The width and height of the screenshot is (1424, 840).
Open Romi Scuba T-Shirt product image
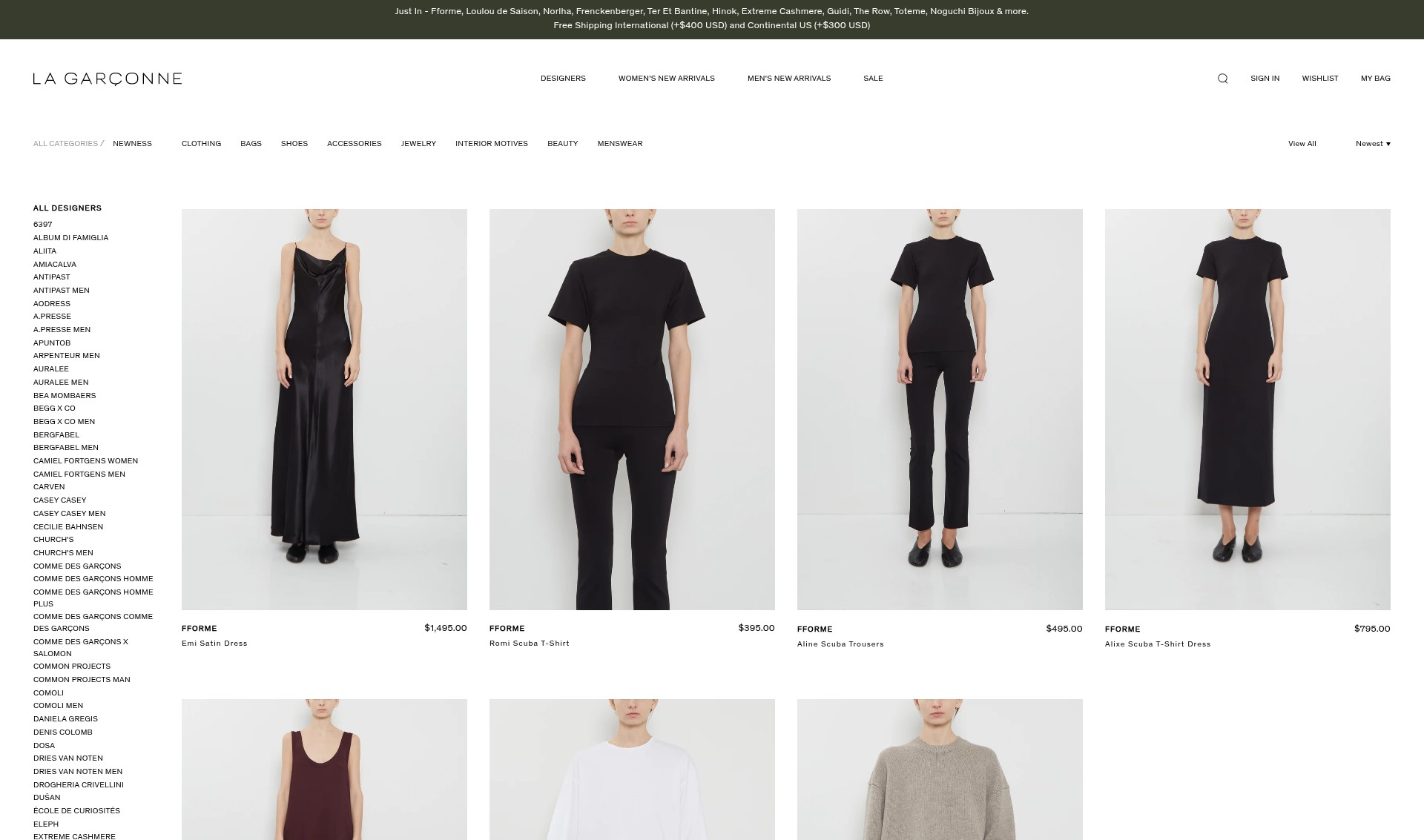[x=632, y=409]
